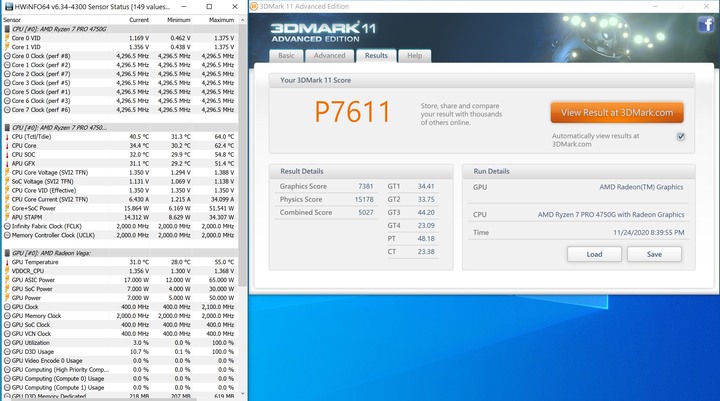
Task: Click the GPU ASIC Power lightning icon
Action: point(7,280)
